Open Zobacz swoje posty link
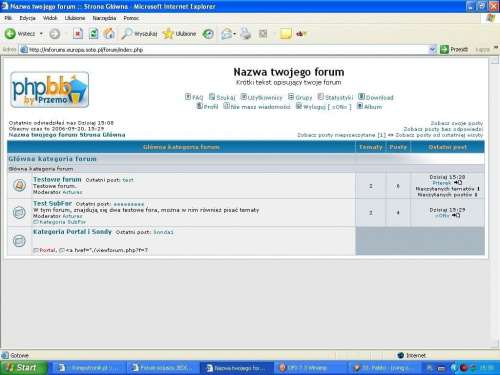The image size is (500, 375). point(457,123)
